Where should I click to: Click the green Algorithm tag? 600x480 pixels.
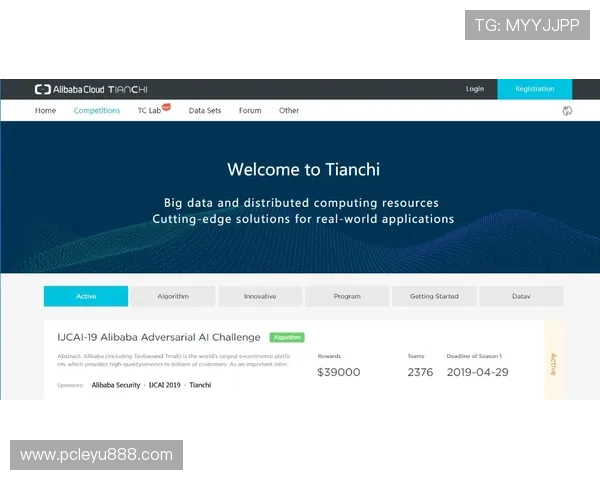[287, 338]
